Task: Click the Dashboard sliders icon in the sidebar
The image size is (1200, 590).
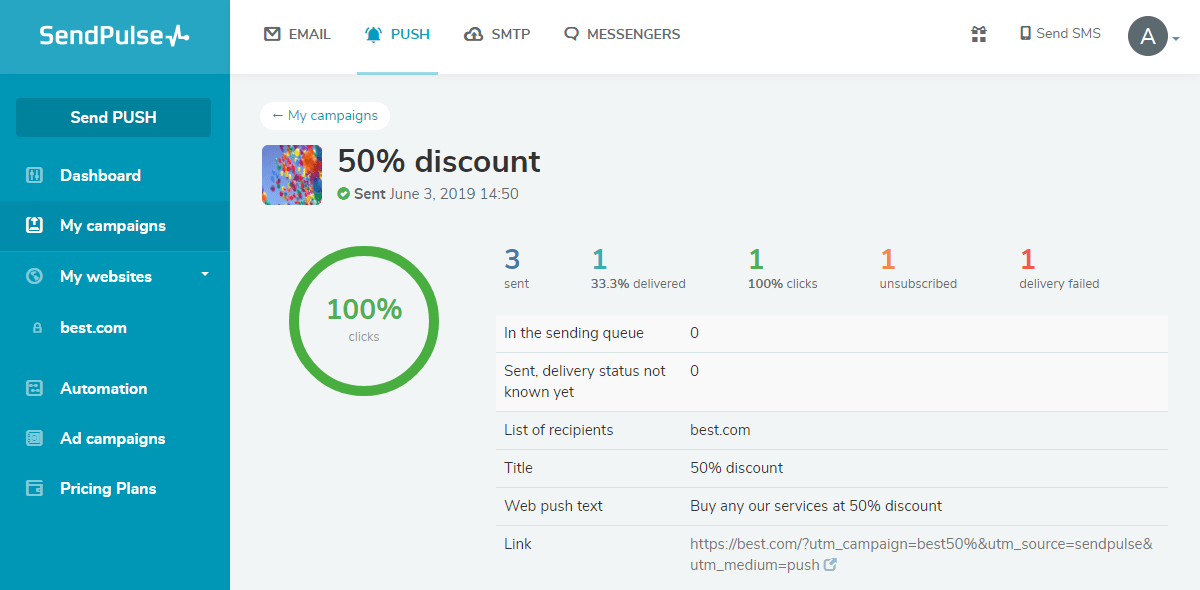Action: tap(35, 175)
